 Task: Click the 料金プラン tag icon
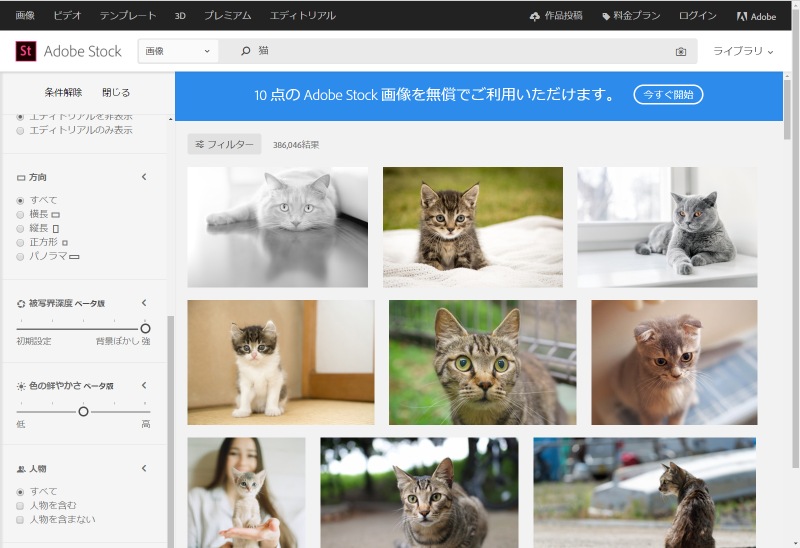pyautogui.click(x=606, y=16)
